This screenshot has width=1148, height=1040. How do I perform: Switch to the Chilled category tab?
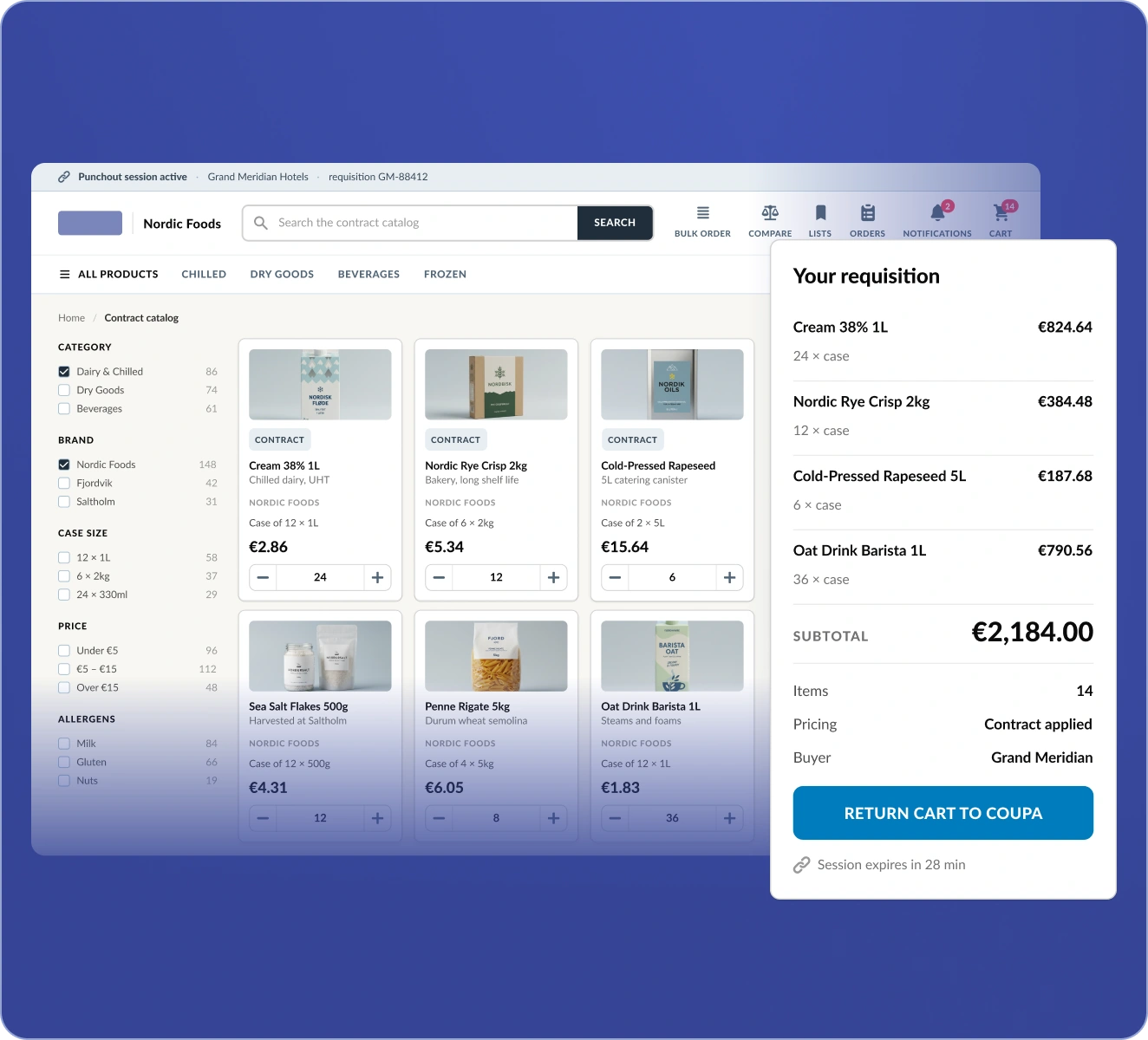click(x=204, y=274)
